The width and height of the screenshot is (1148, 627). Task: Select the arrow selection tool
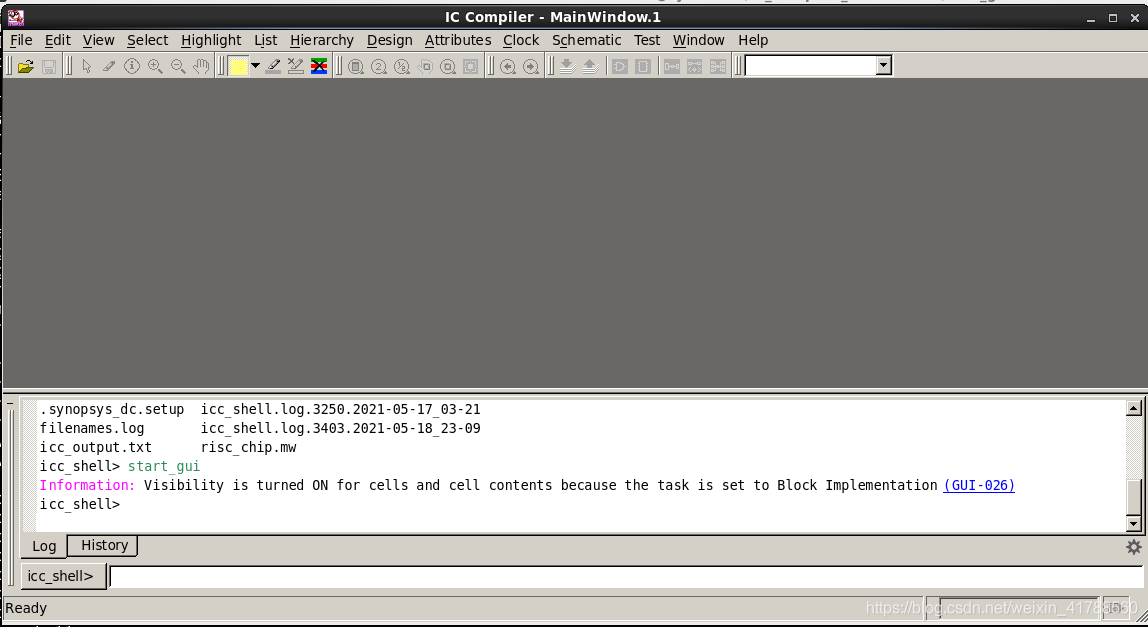pyautogui.click(x=86, y=67)
